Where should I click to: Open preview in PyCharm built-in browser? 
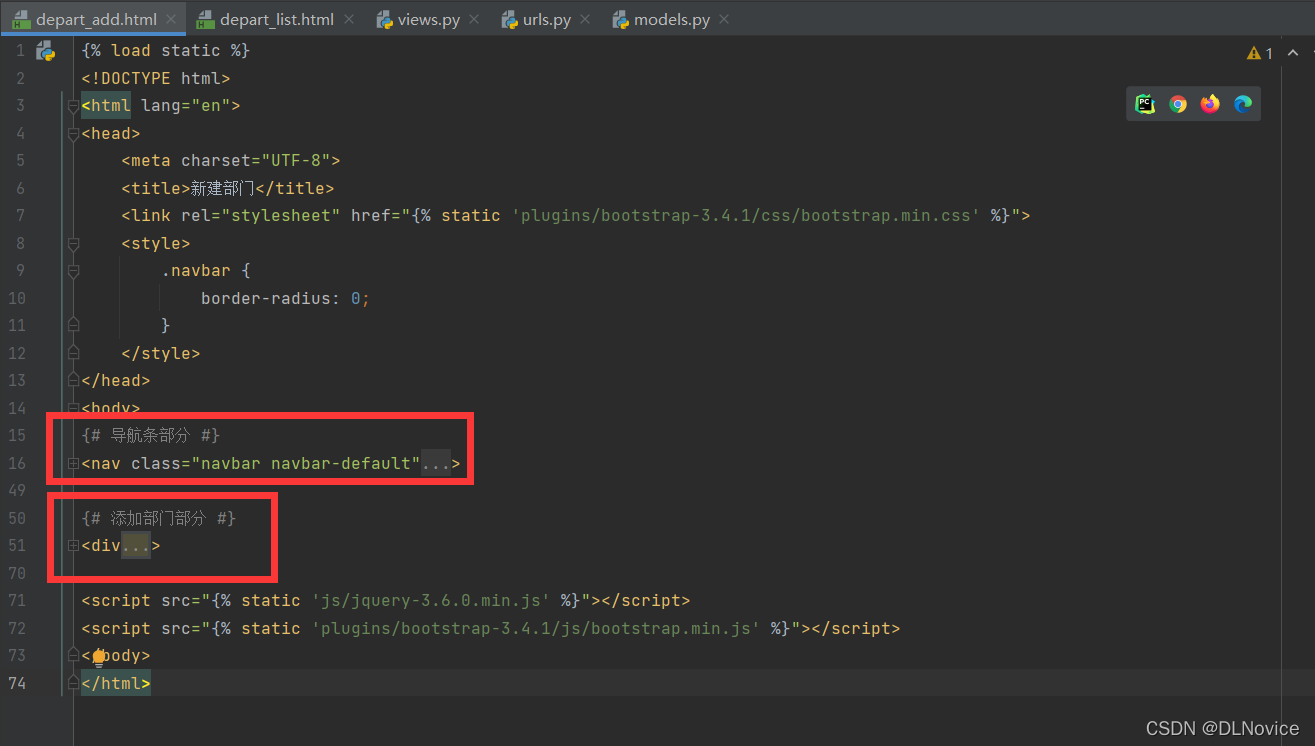pyautogui.click(x=1146, y=104)
